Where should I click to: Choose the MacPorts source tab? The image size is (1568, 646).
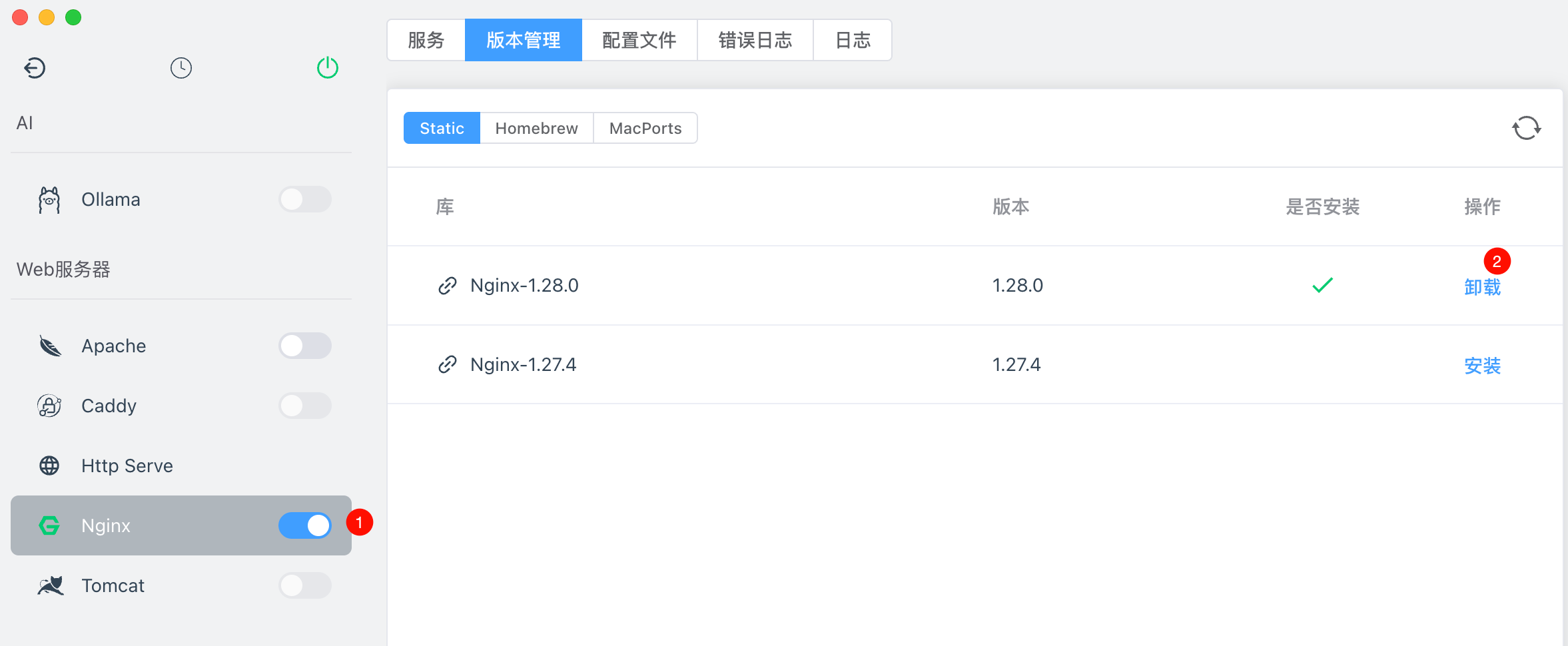(645, 128)
